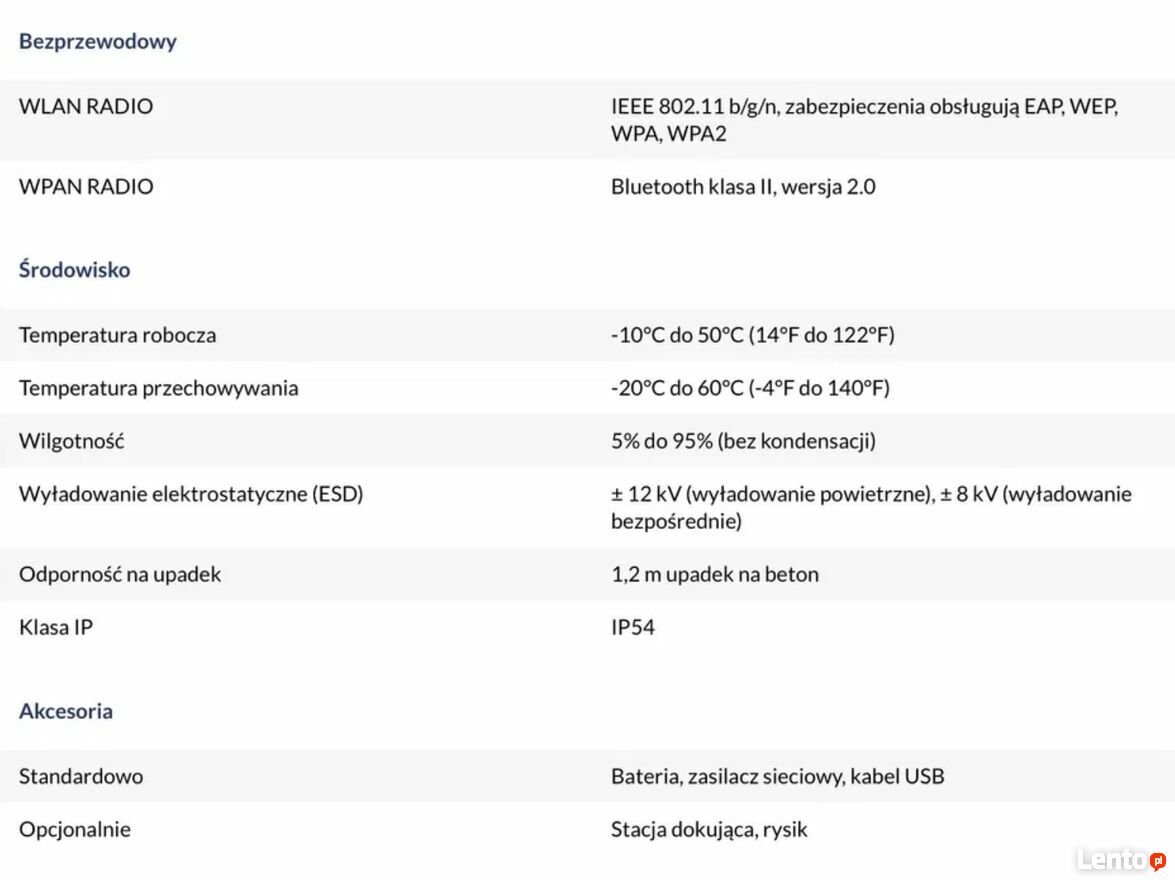Screen dimensions: 1175x880
Task: Click the -20°C do 60°C value
Action: [x=750, y=388]
